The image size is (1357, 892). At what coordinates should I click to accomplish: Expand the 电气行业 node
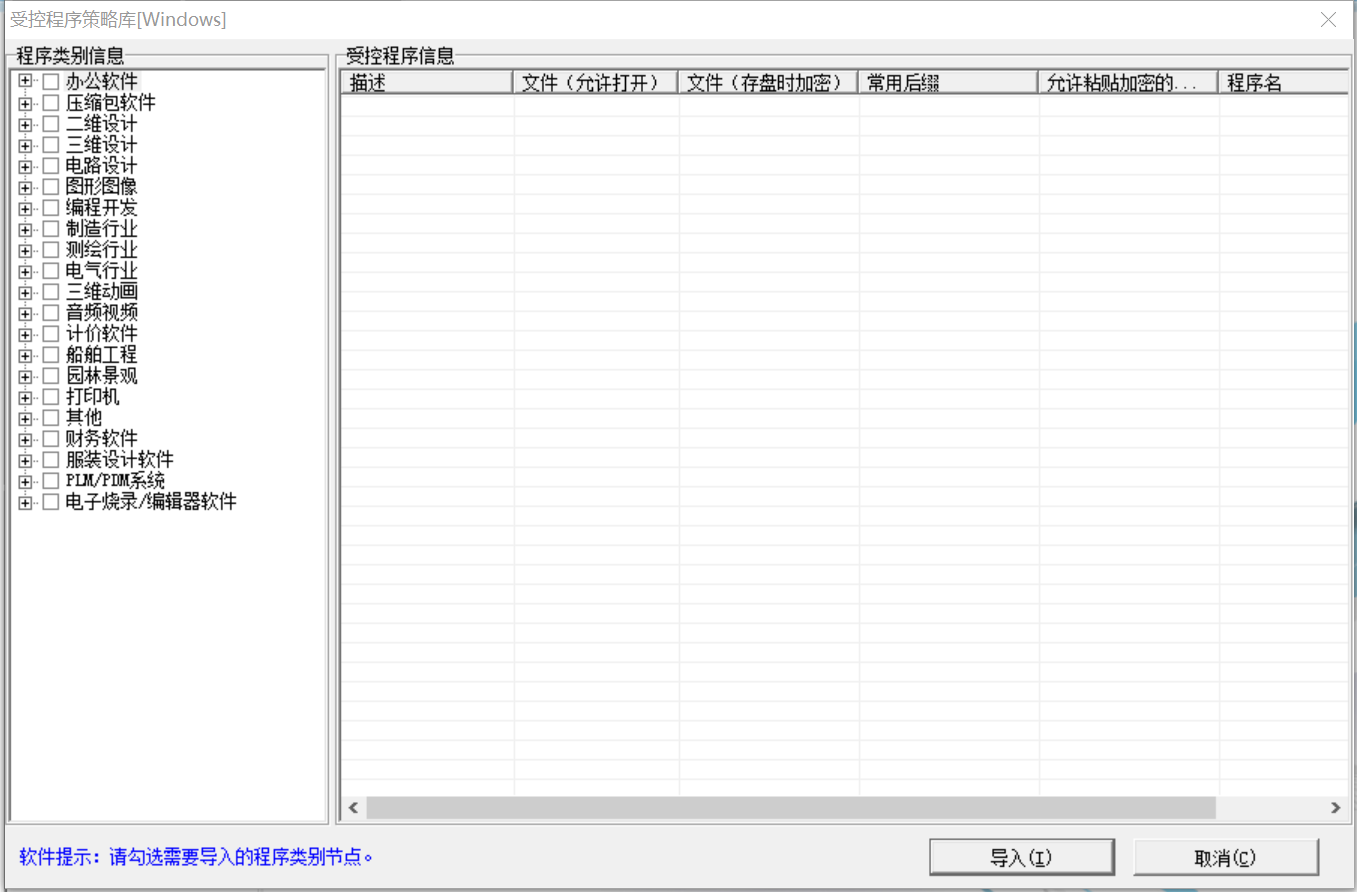pyautogui.click(x=25, y=271)
